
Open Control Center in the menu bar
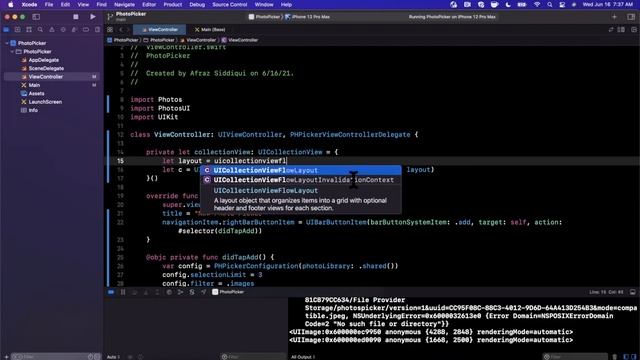562,4
